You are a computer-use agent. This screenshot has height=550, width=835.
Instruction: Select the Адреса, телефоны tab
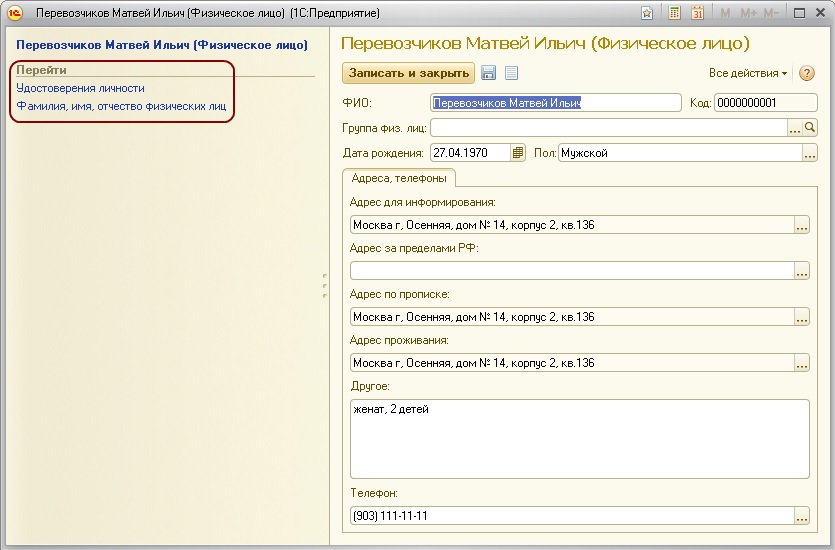coord(399,178)
